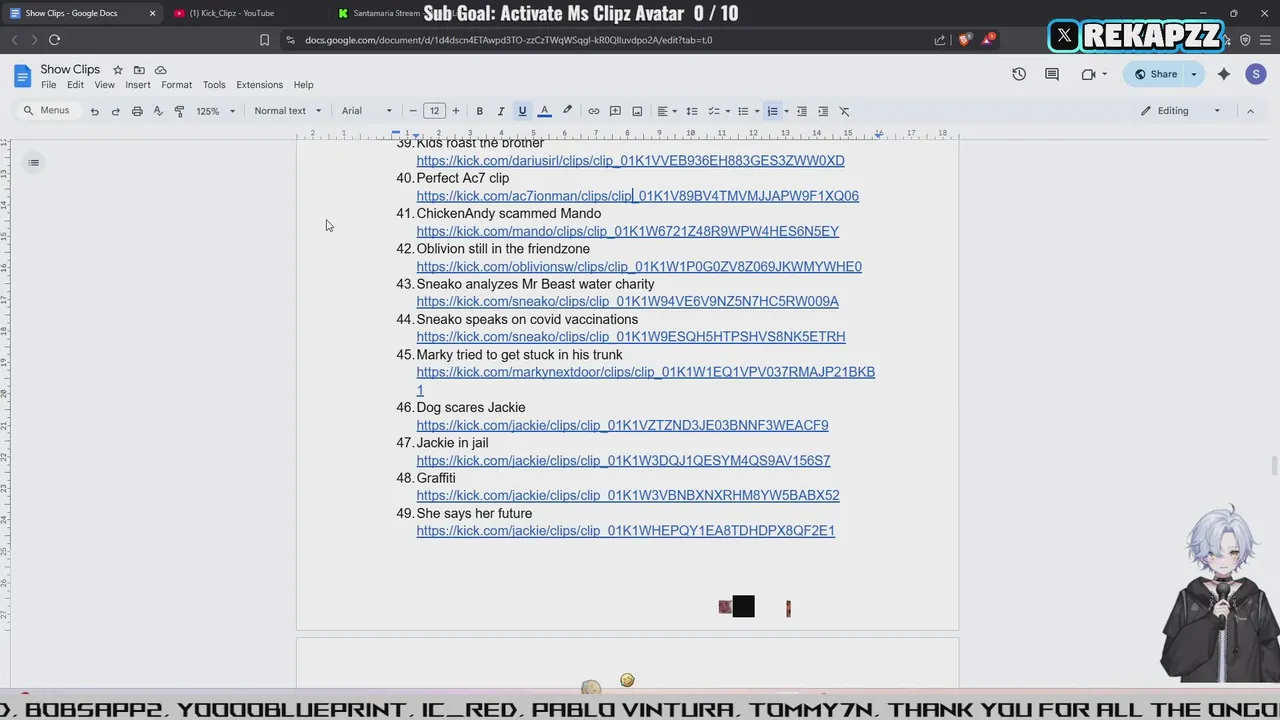Image resolution: width=1280 pixels, height=720 pixels.
Task: Open the Dog scares Jackie clip link
Action: [622, 425]
